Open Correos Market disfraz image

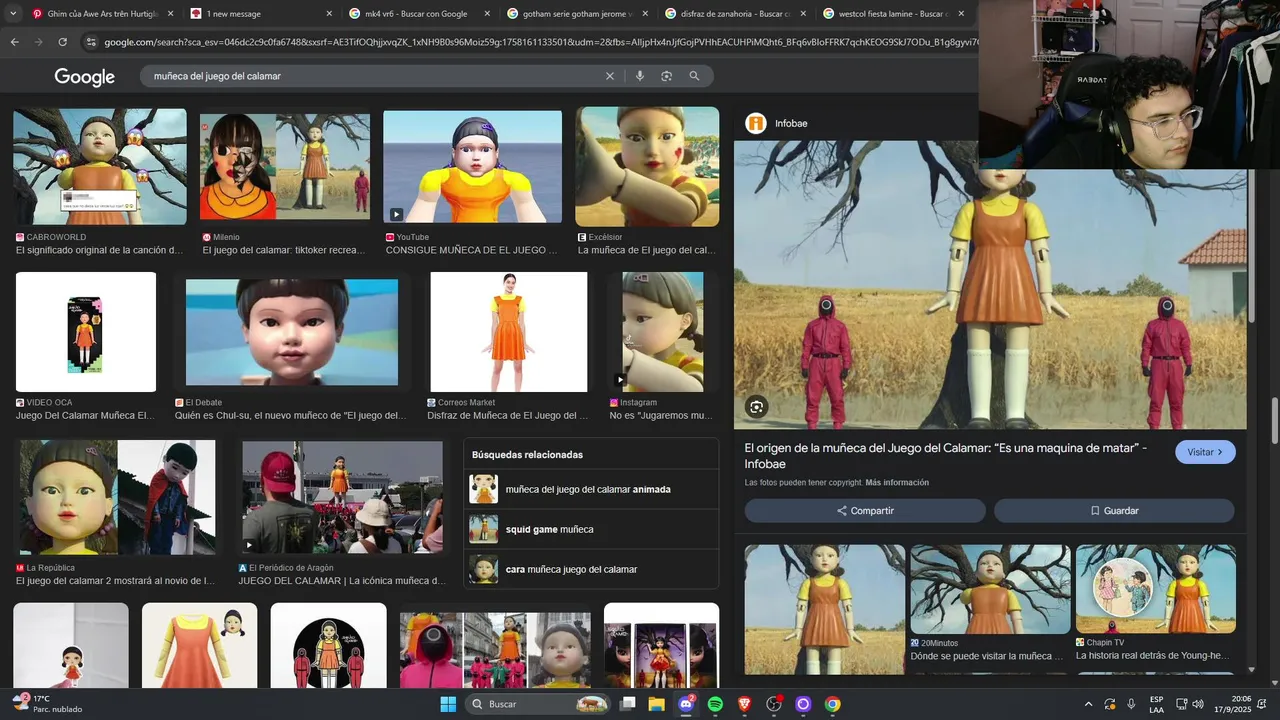pyautogui.click(x=509, y=332)
